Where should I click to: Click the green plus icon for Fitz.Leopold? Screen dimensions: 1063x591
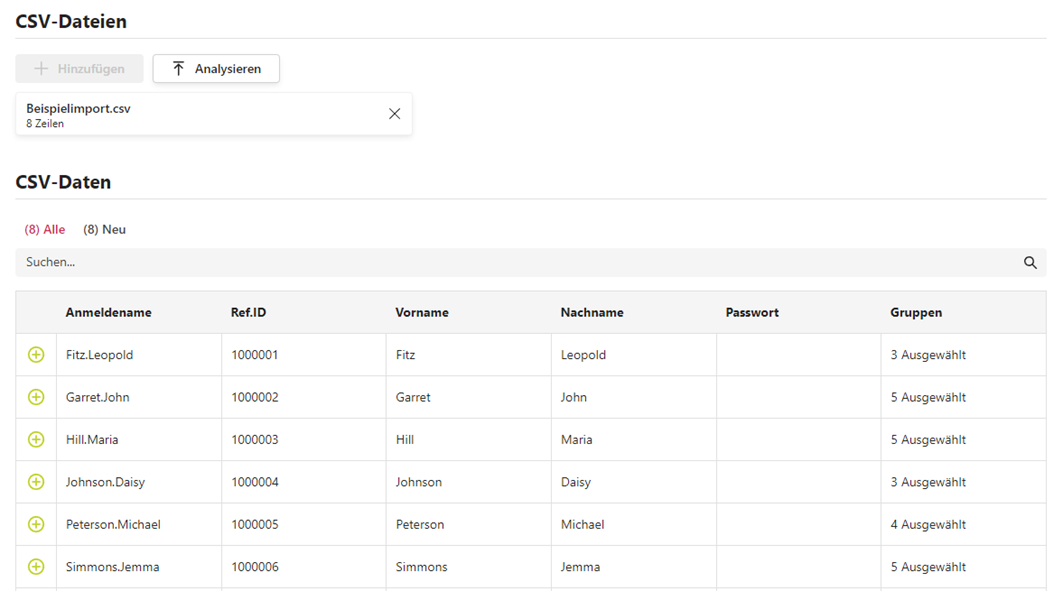coord(36,355)
